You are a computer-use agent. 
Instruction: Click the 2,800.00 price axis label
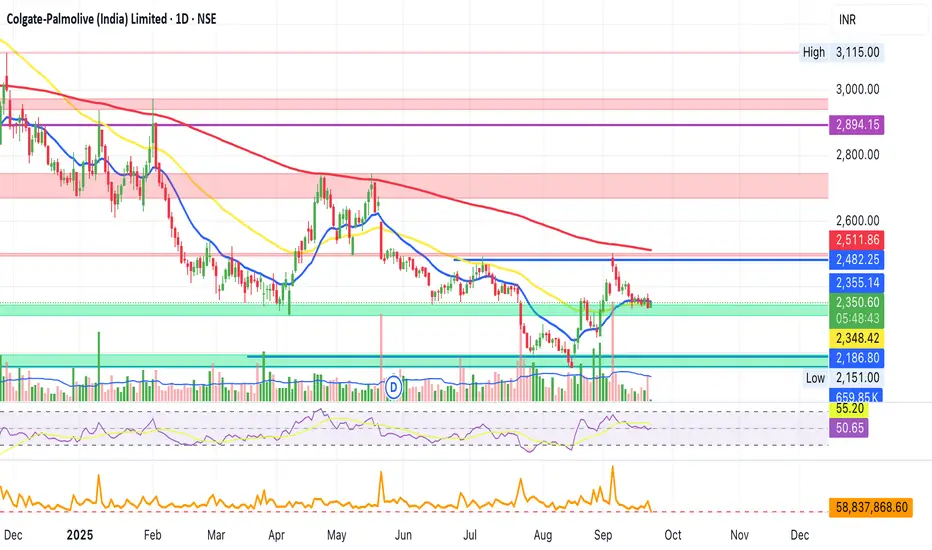tap(857, 155)
